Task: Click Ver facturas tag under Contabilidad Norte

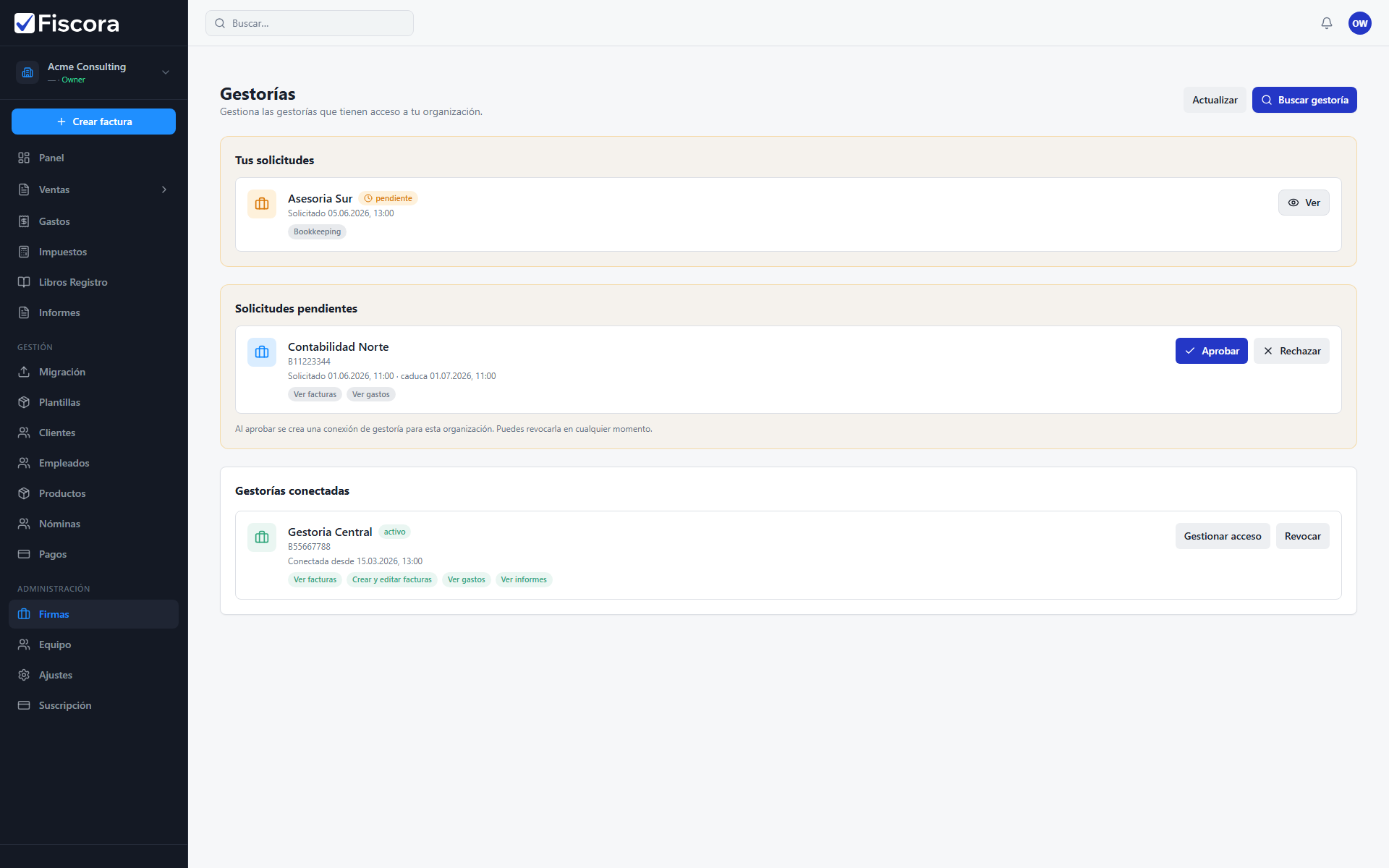Action: (315, 394)
